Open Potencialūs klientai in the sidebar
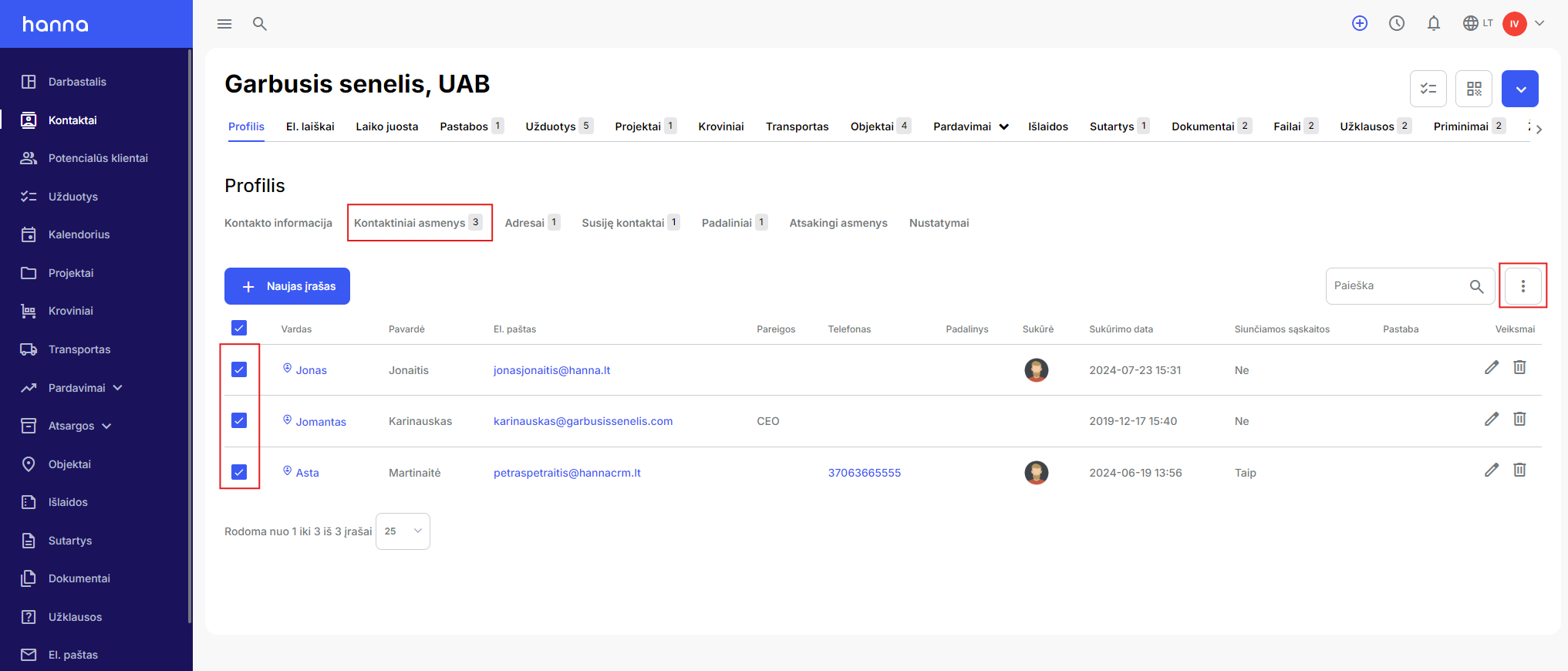This screenshot has height=671, width=1568. (x=98, y=158)
